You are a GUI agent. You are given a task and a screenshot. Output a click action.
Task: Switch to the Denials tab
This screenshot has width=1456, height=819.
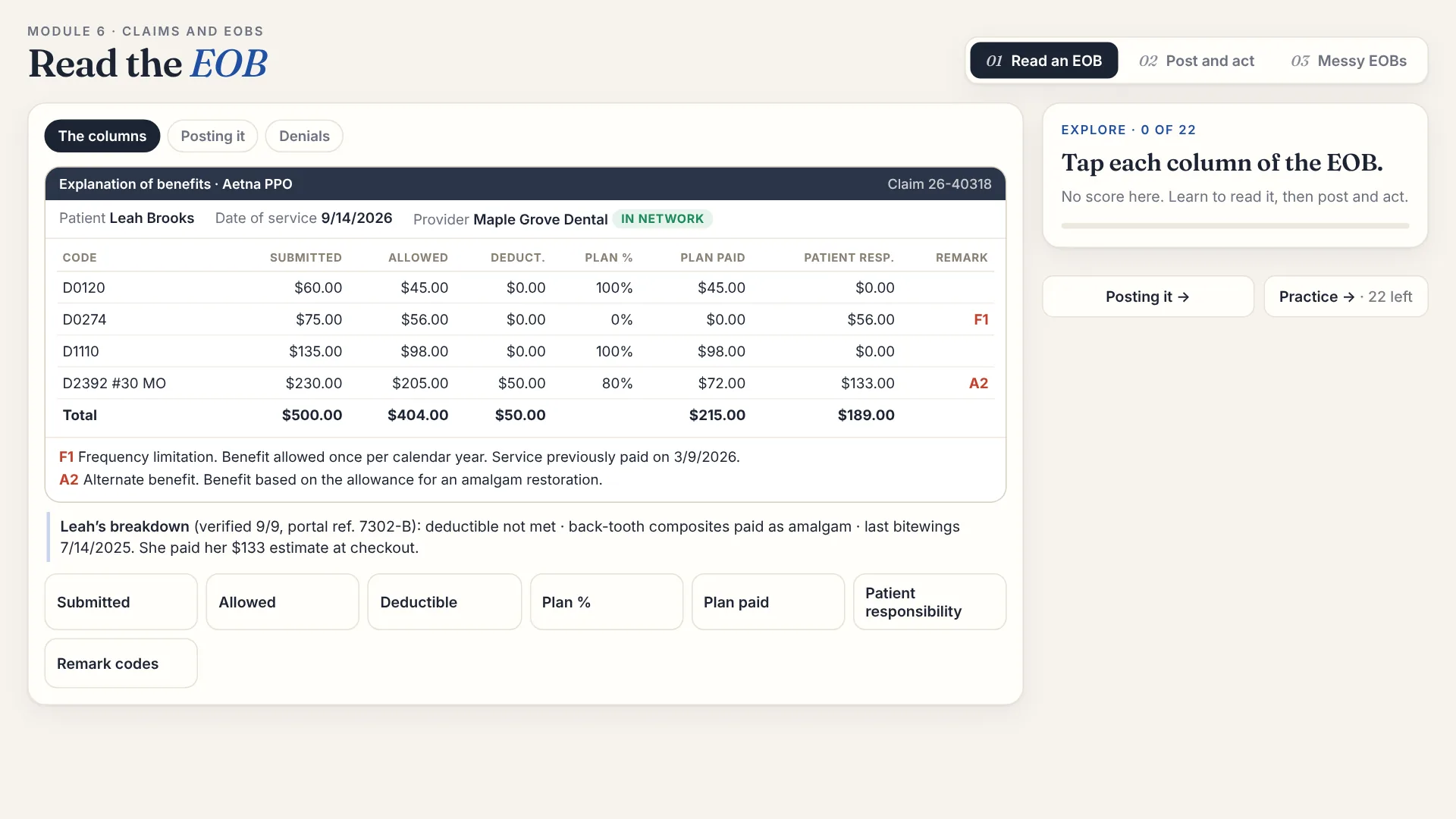pyautogui.click(x=304, y=136)
